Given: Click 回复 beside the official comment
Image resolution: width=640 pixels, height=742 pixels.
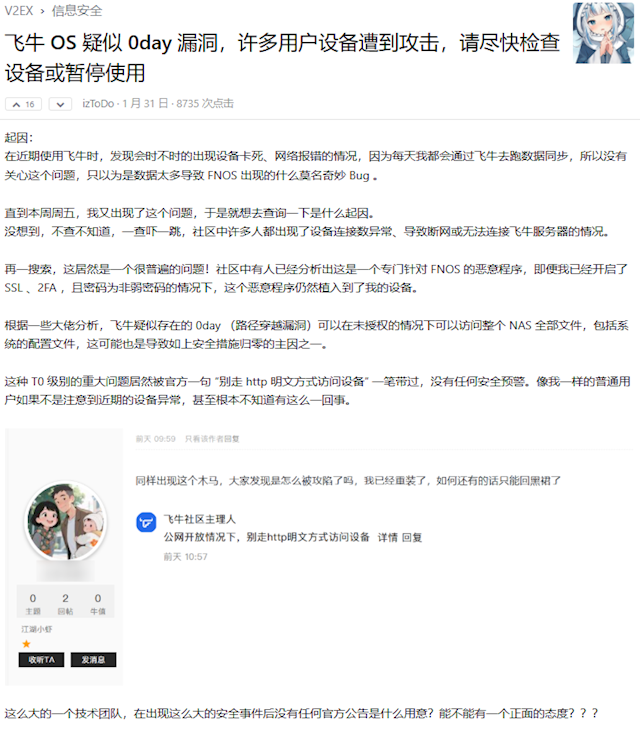Looking at the screenshot, I should [412, 538].
